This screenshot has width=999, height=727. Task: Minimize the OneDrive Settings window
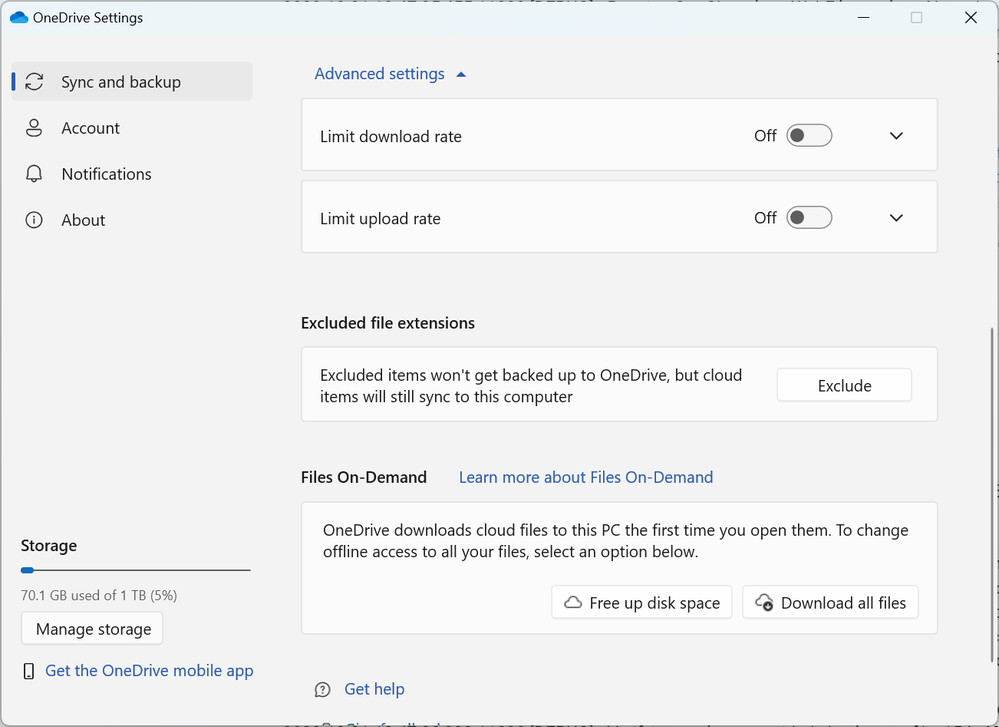click(x=863, y=17)
